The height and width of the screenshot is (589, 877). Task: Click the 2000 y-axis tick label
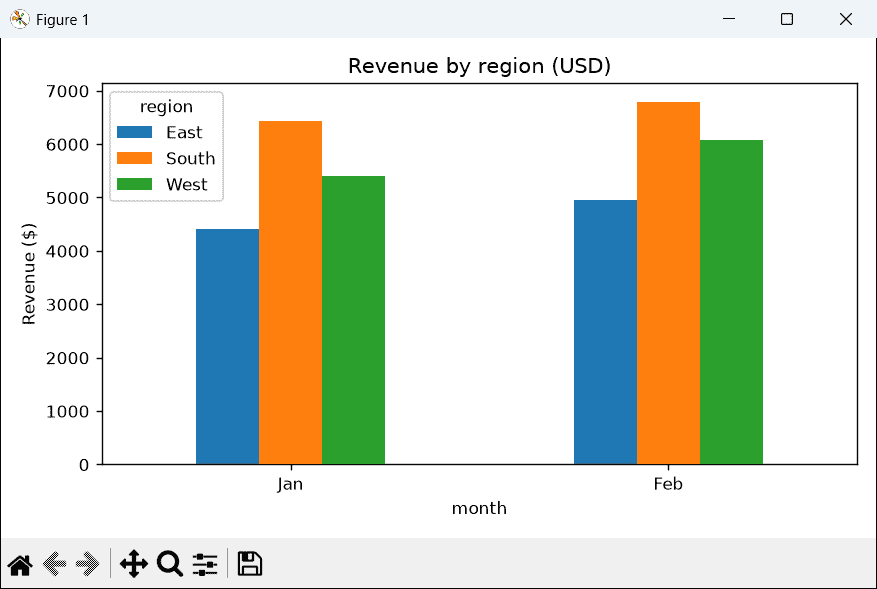(x=67, y=359)
